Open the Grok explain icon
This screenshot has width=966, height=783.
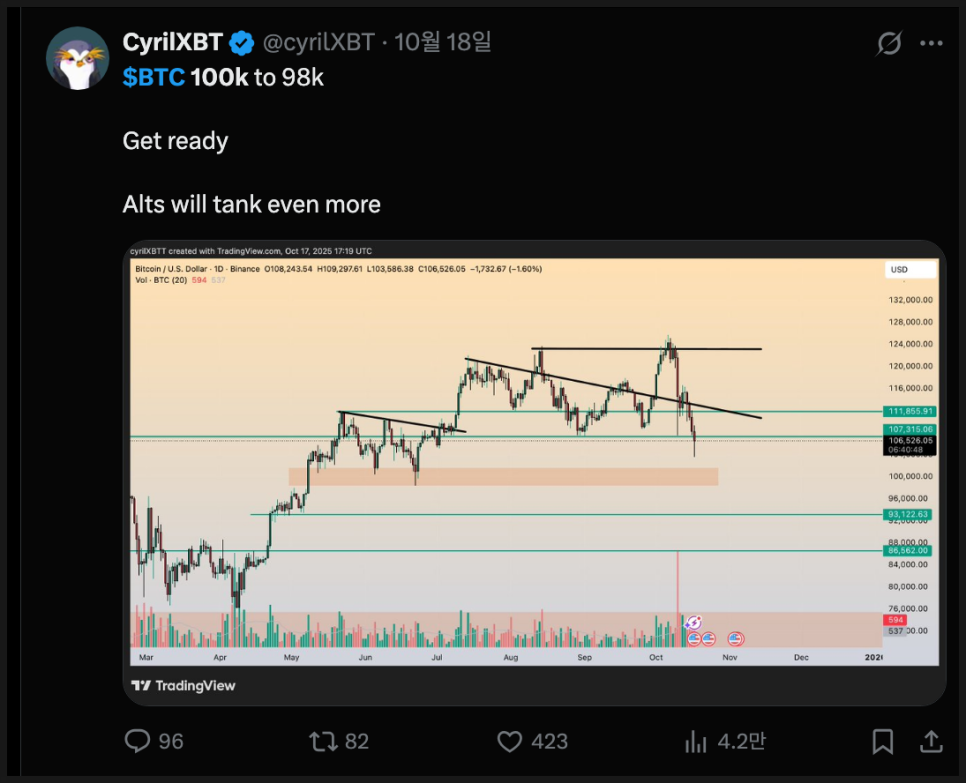tap(889, 44)
